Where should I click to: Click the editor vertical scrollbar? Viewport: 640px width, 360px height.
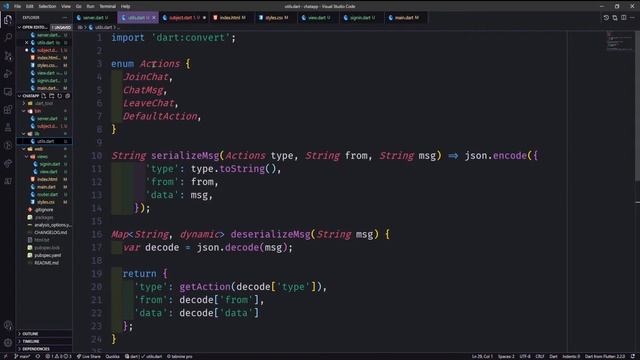(638, 106)
